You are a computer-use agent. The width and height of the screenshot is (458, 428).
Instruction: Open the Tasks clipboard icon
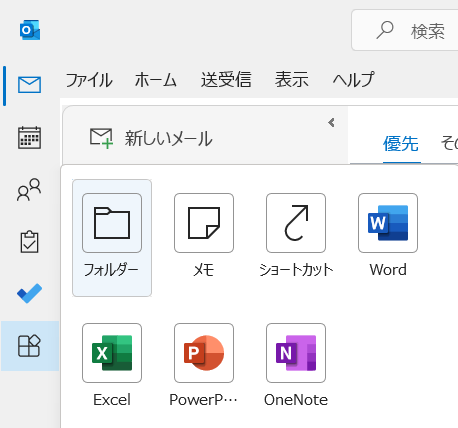pyautogui.click(x=29, y=242)
